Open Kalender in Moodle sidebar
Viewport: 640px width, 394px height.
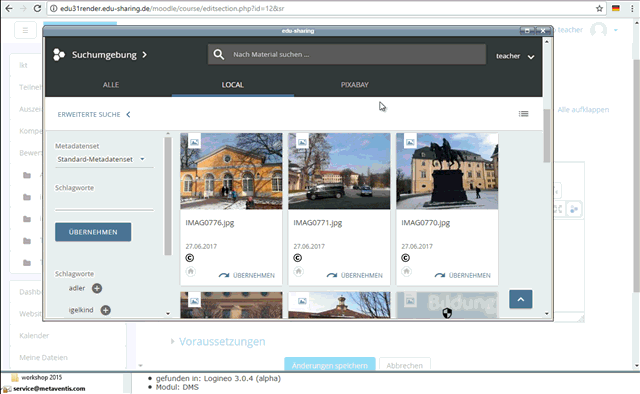pyautogui.click(x=34, y=336)
